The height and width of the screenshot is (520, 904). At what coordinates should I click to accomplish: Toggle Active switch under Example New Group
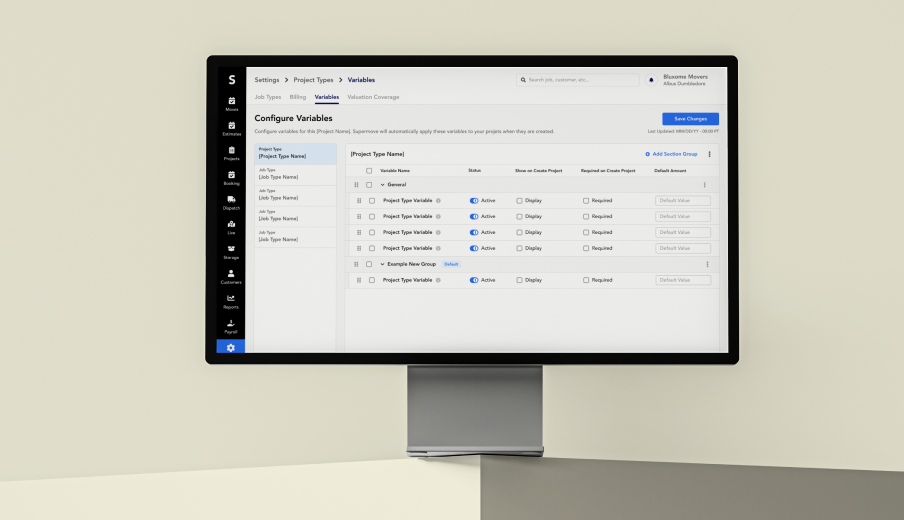[x=474, y=280]
